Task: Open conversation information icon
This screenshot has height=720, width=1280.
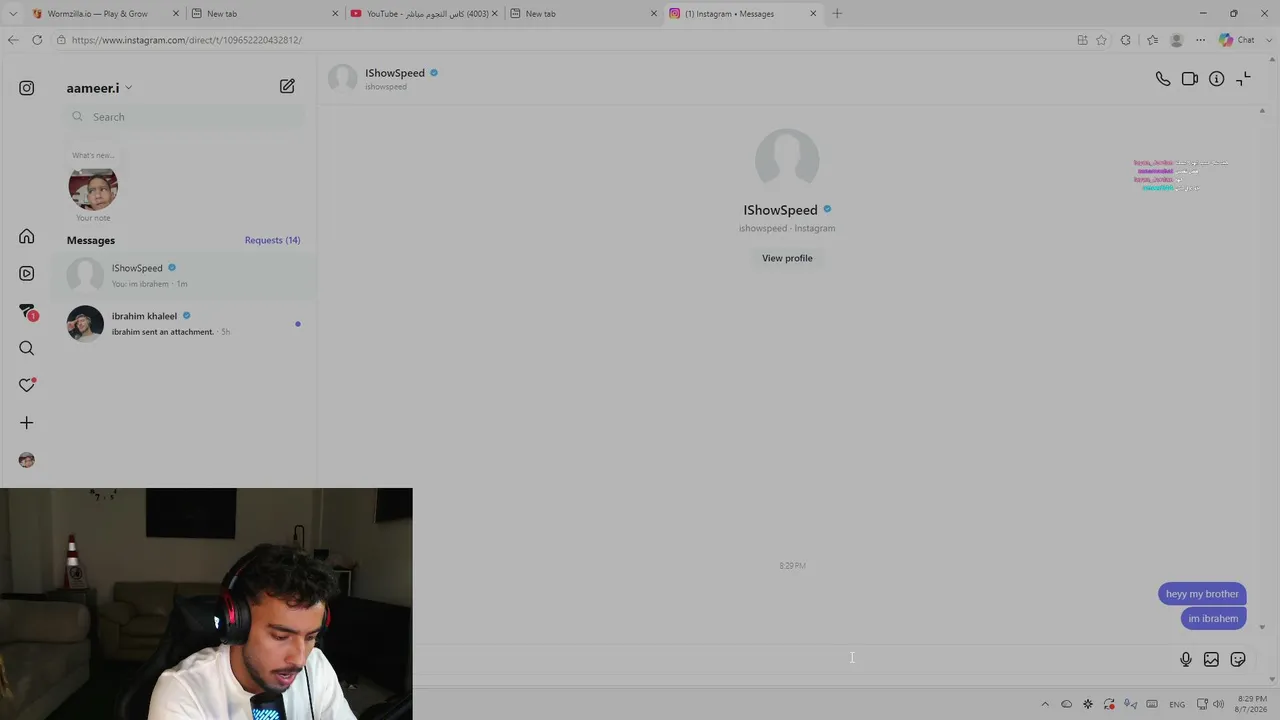Action: pyautogui.click(x=1216, y=79)
